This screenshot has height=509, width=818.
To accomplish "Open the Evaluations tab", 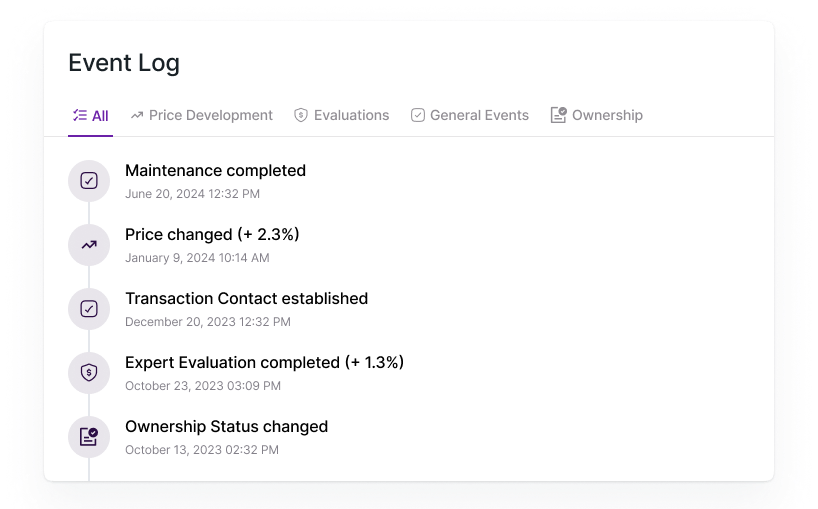I will tap(342, 115).
